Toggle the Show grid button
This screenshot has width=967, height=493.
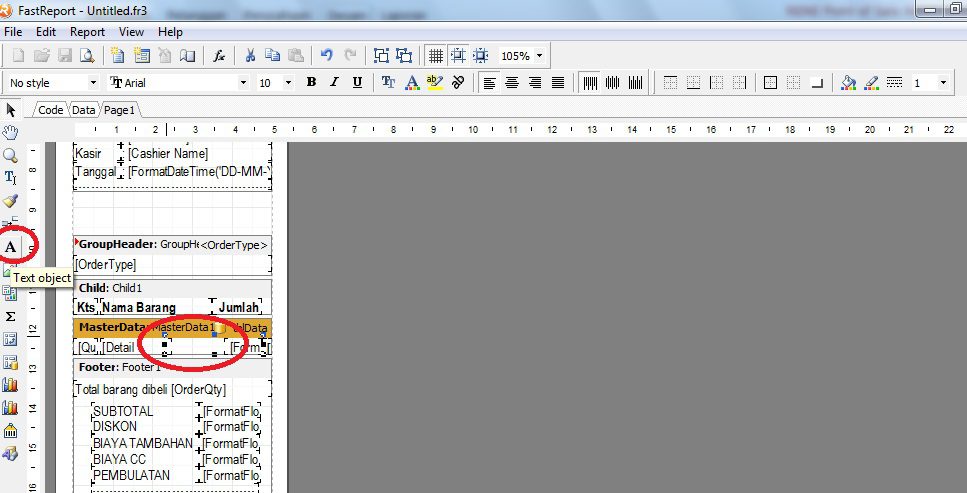point(435,56)
